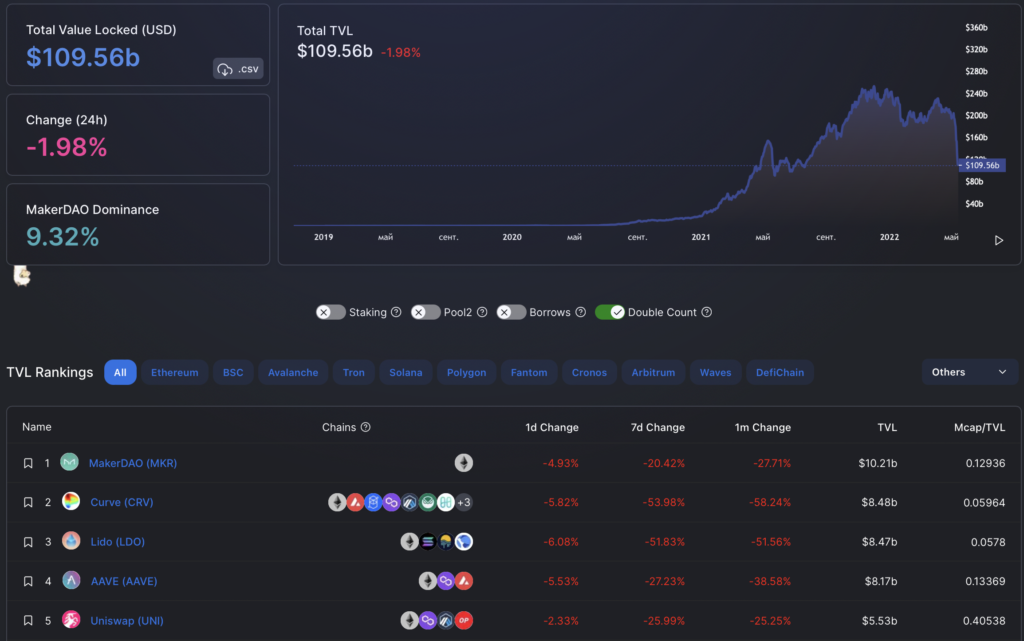1024x641 pixels.
Task: Expand the +3 hidden chains on Curve's row
Action: pyautogui.click(x=463, y=502)
